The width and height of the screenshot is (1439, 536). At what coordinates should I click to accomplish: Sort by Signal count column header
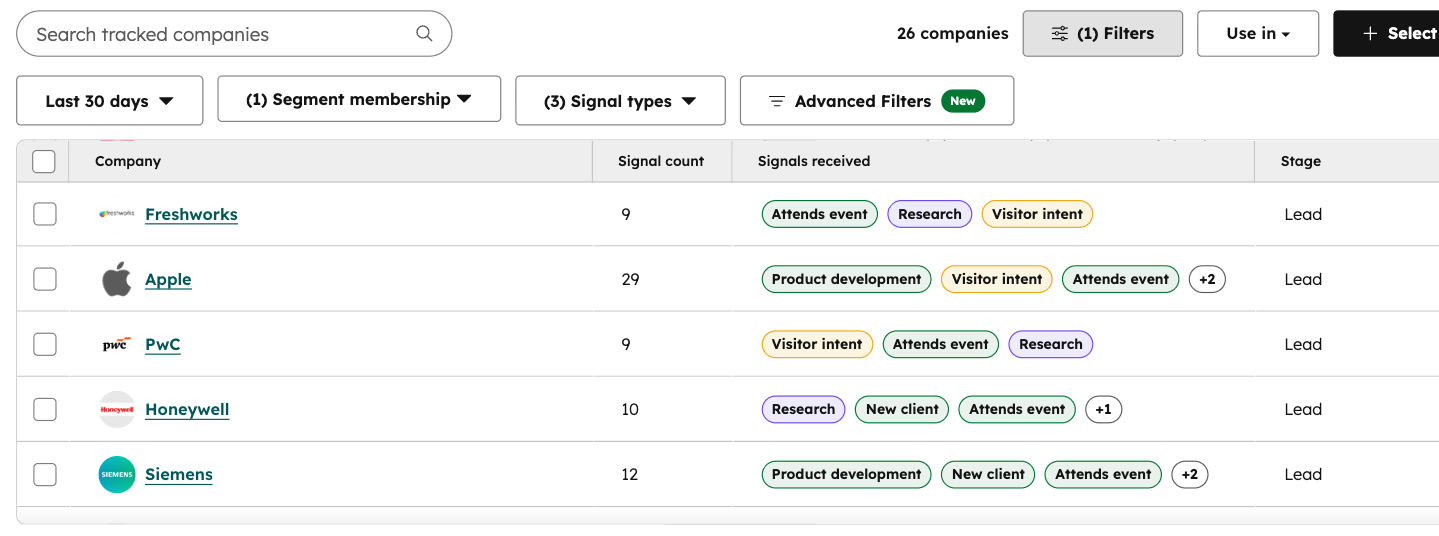pos(661,161)
